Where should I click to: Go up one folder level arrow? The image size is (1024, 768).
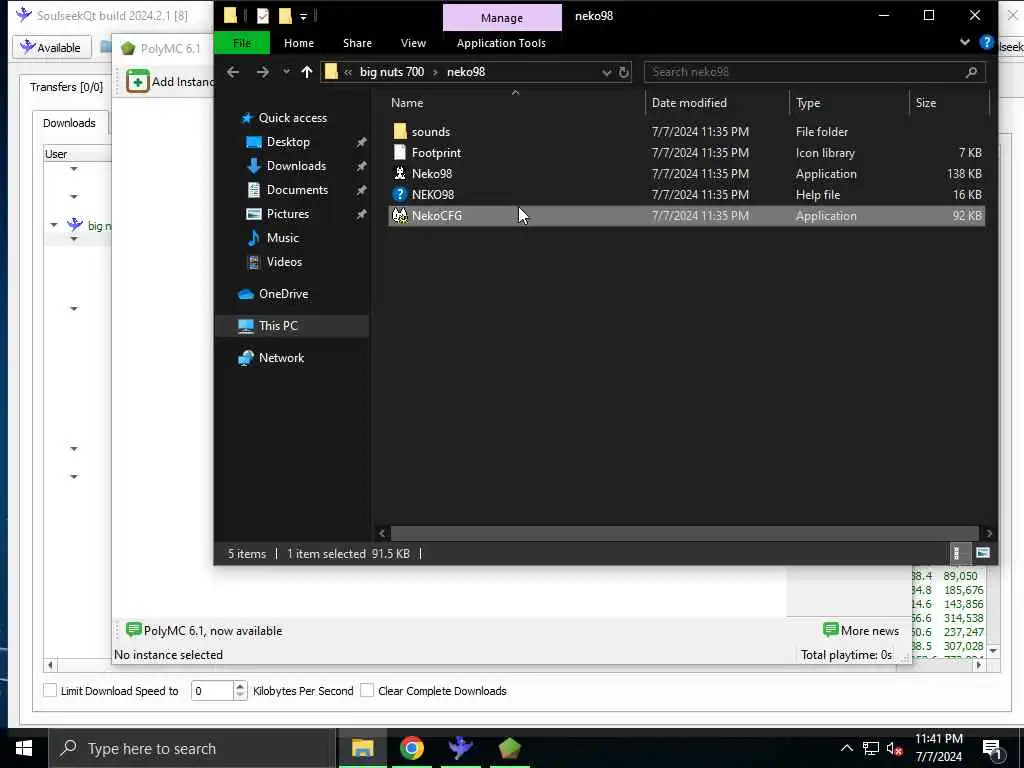306,72
